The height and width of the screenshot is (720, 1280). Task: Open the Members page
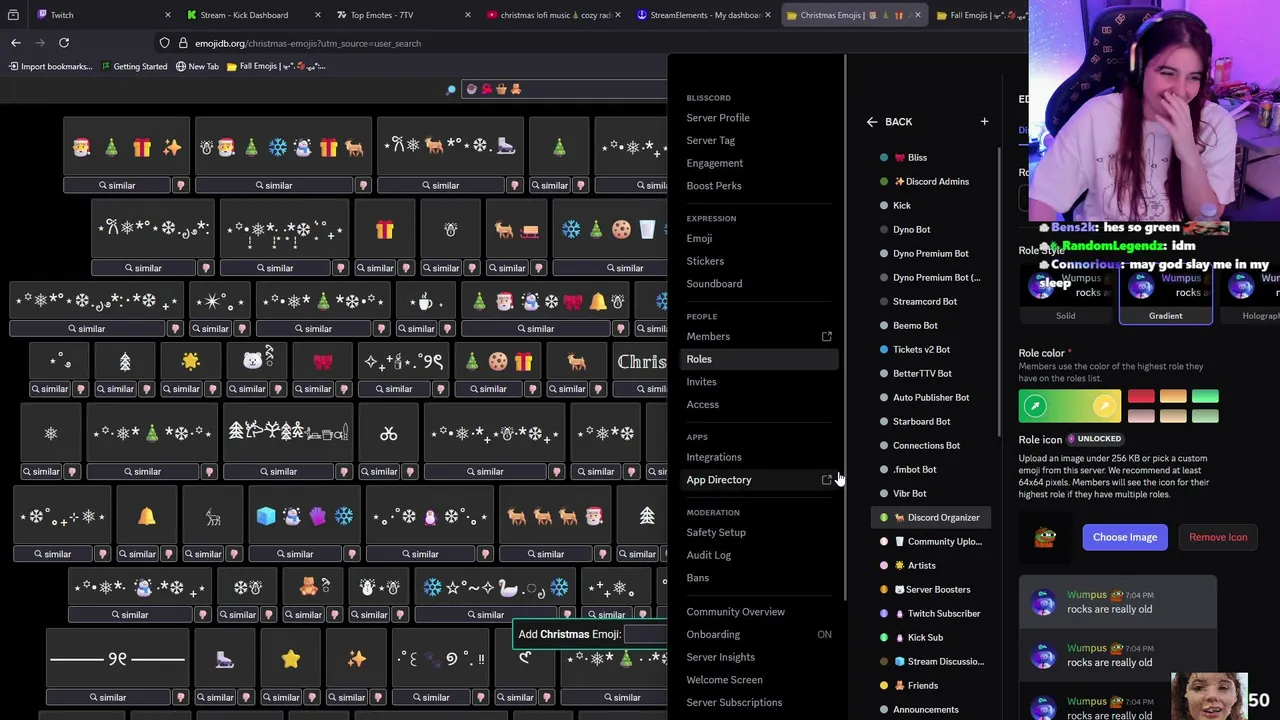(708, 336)
